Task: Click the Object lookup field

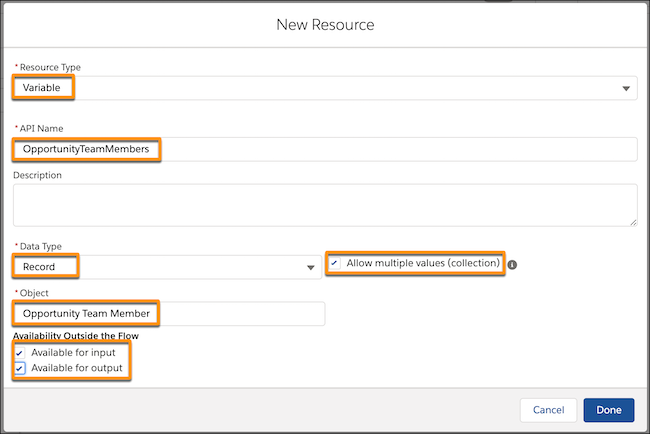Action: 169,314
